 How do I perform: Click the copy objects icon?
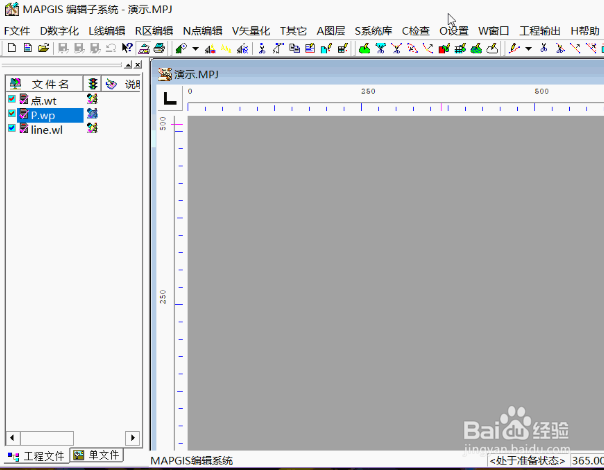coord(294,49)
